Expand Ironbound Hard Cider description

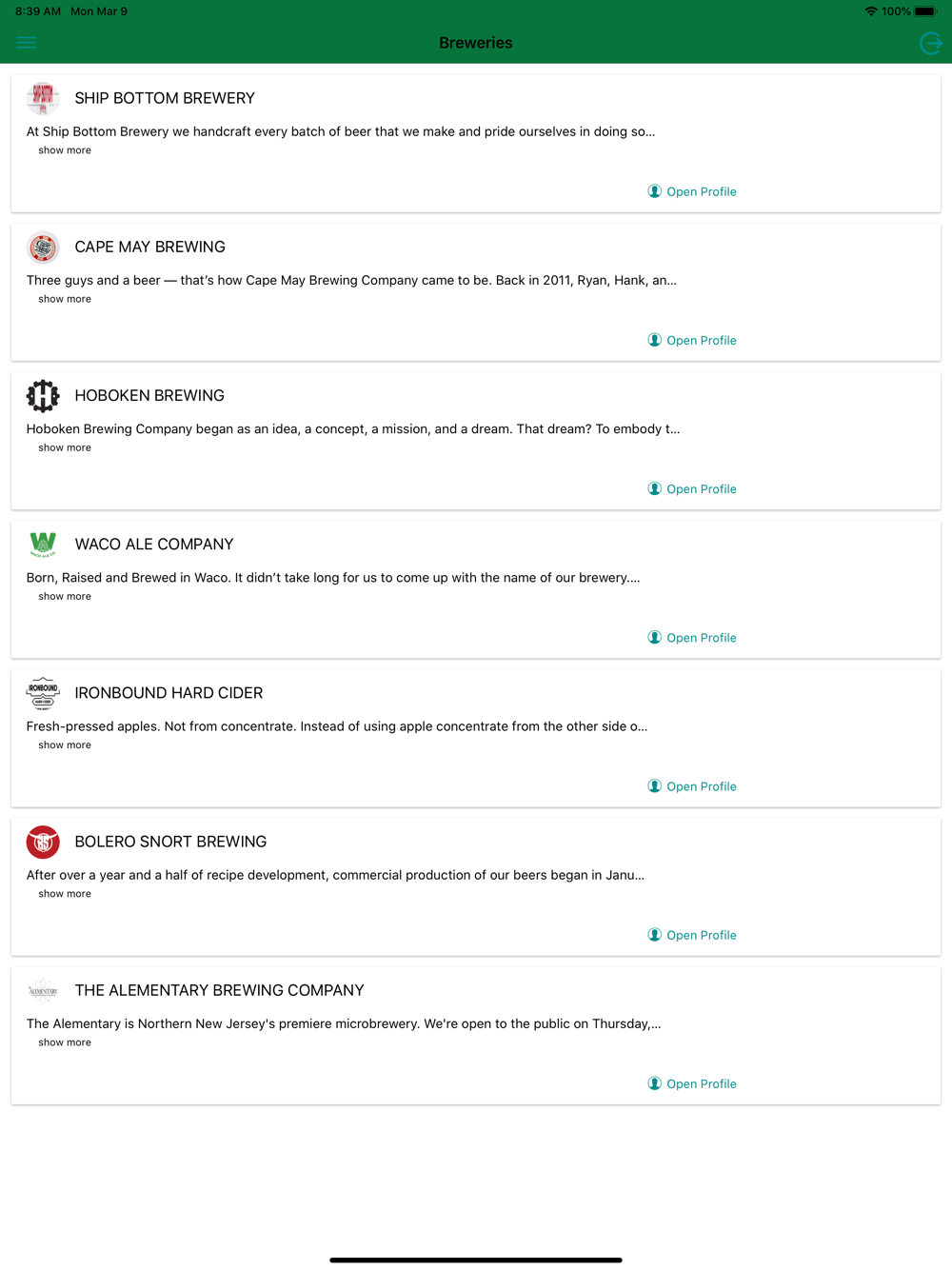pyautogui.click(x=65, y=744)
